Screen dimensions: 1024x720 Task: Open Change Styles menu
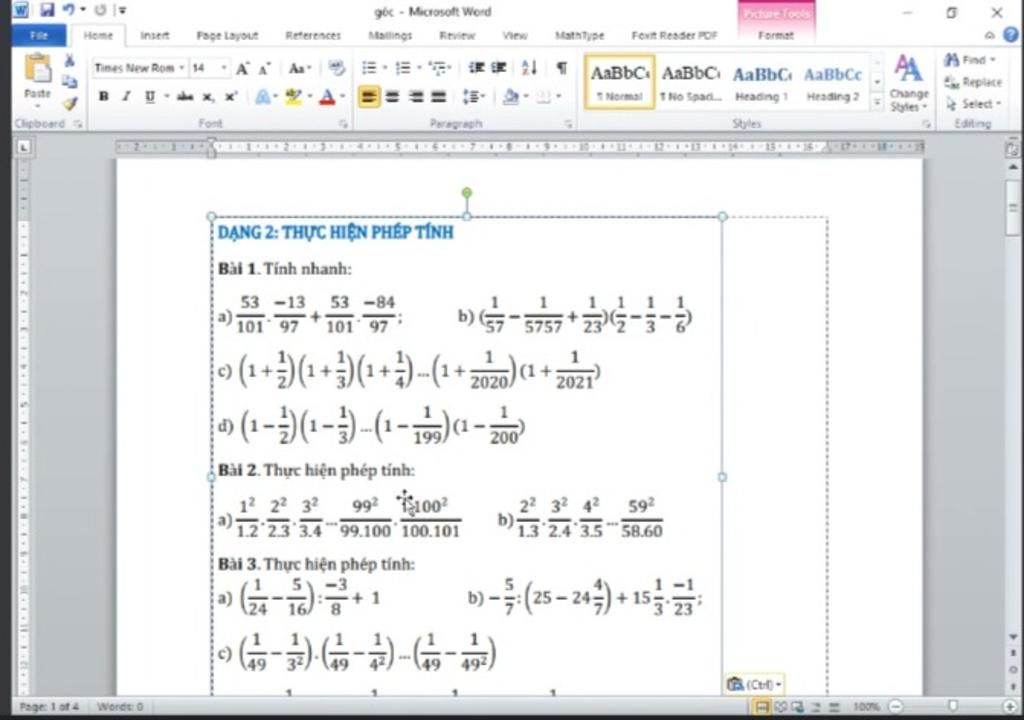pos(908,84)
